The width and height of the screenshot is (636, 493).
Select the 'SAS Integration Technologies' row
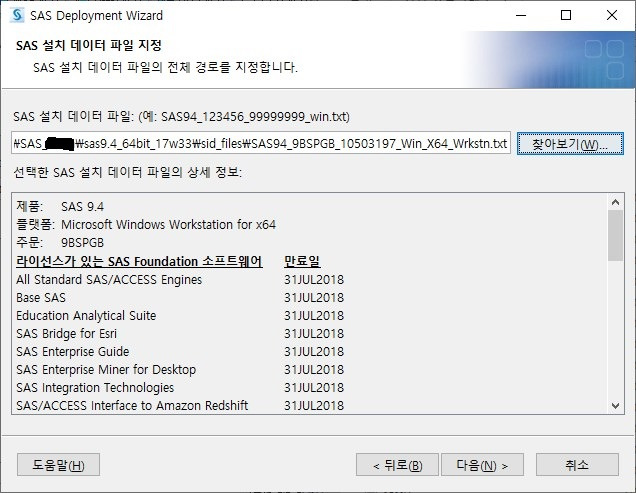coord(180,388)
